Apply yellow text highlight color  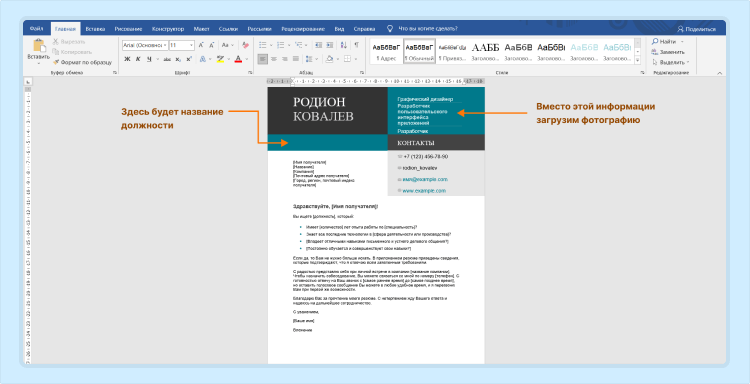pos(220,59)
